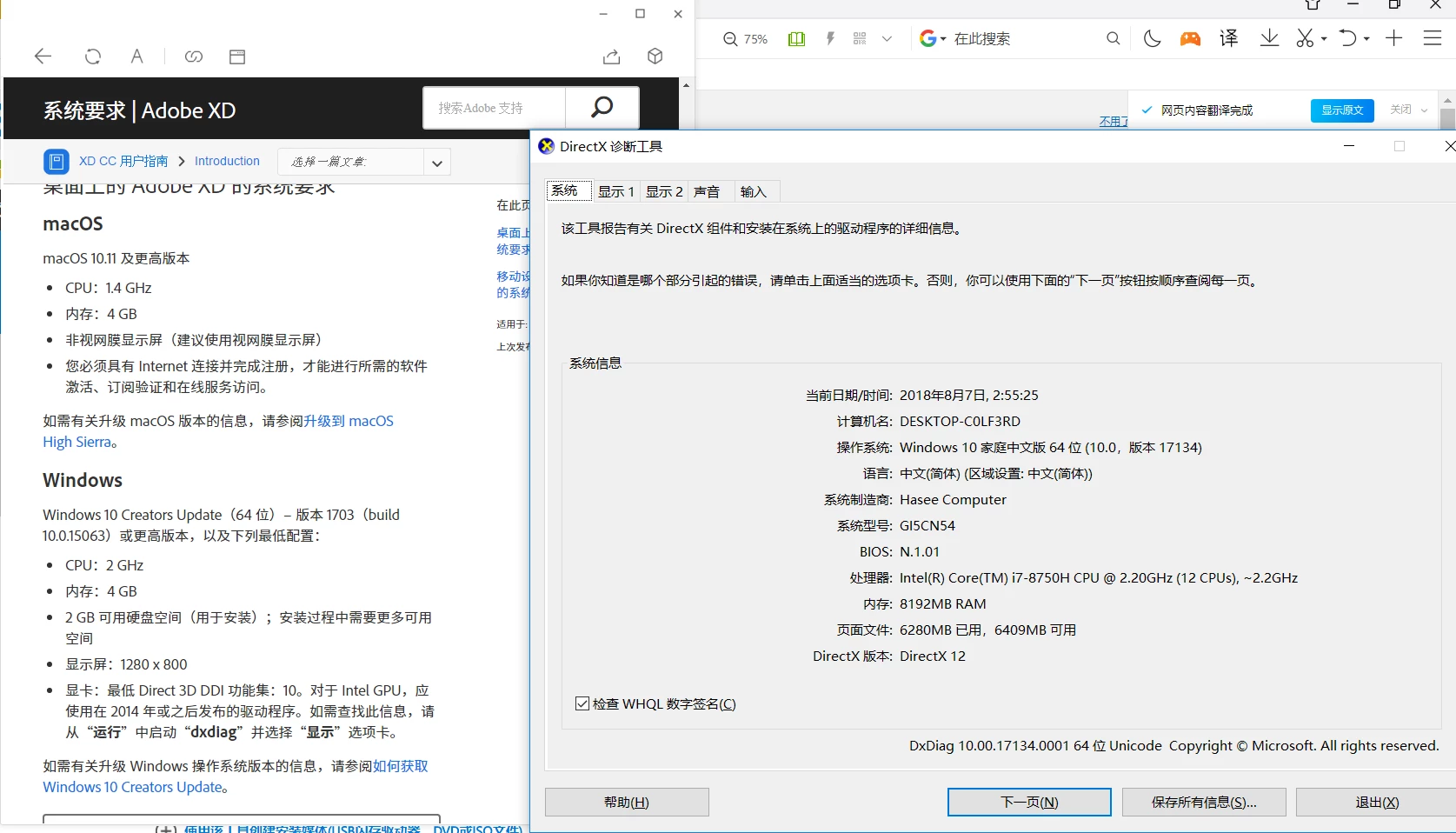The image size is (1456, 833).
Task: Click the window layout icon in toolbar
Action: (237, 57)
